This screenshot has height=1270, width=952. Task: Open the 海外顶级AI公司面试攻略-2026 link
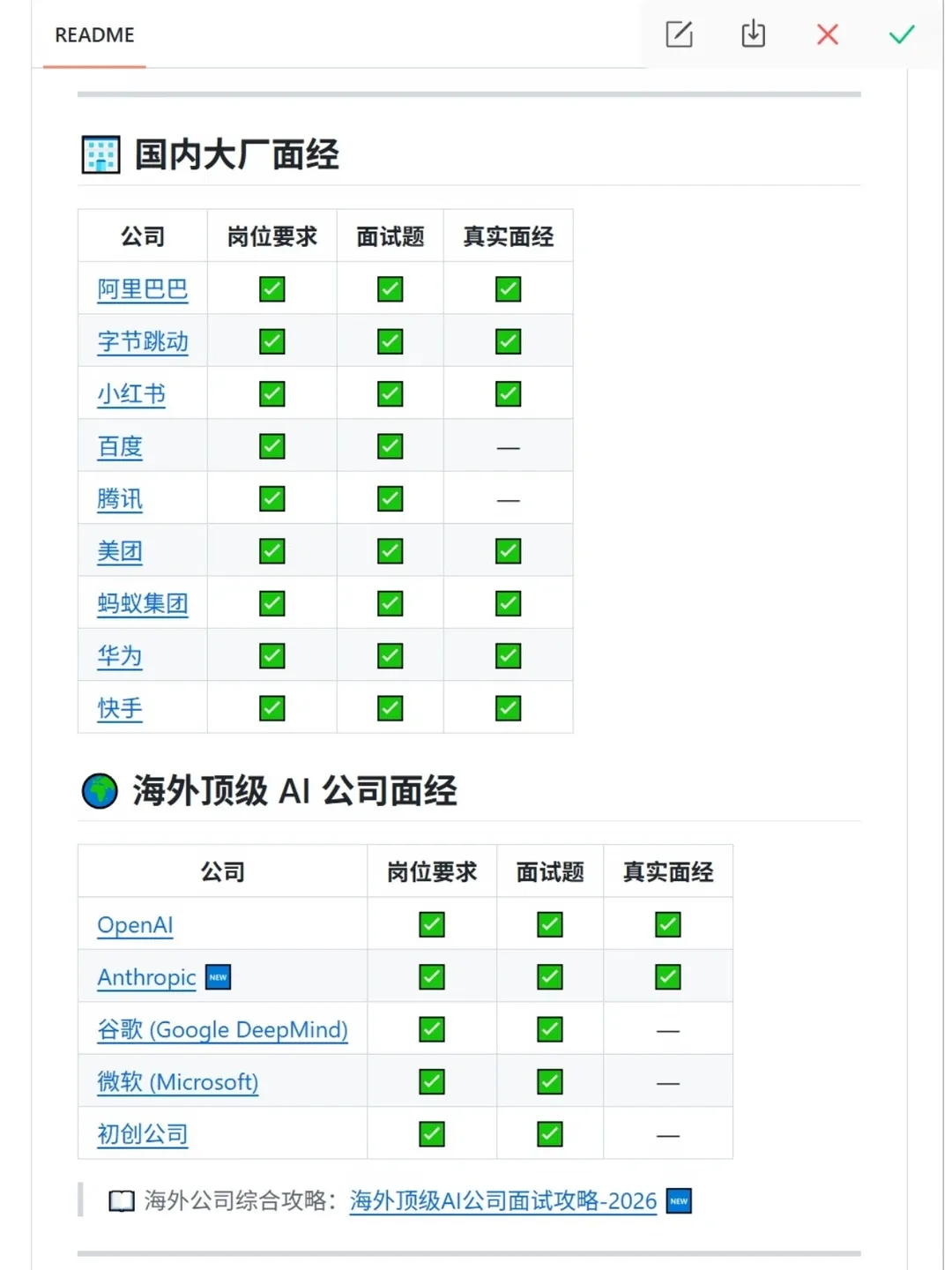[x=503, y=1201]
